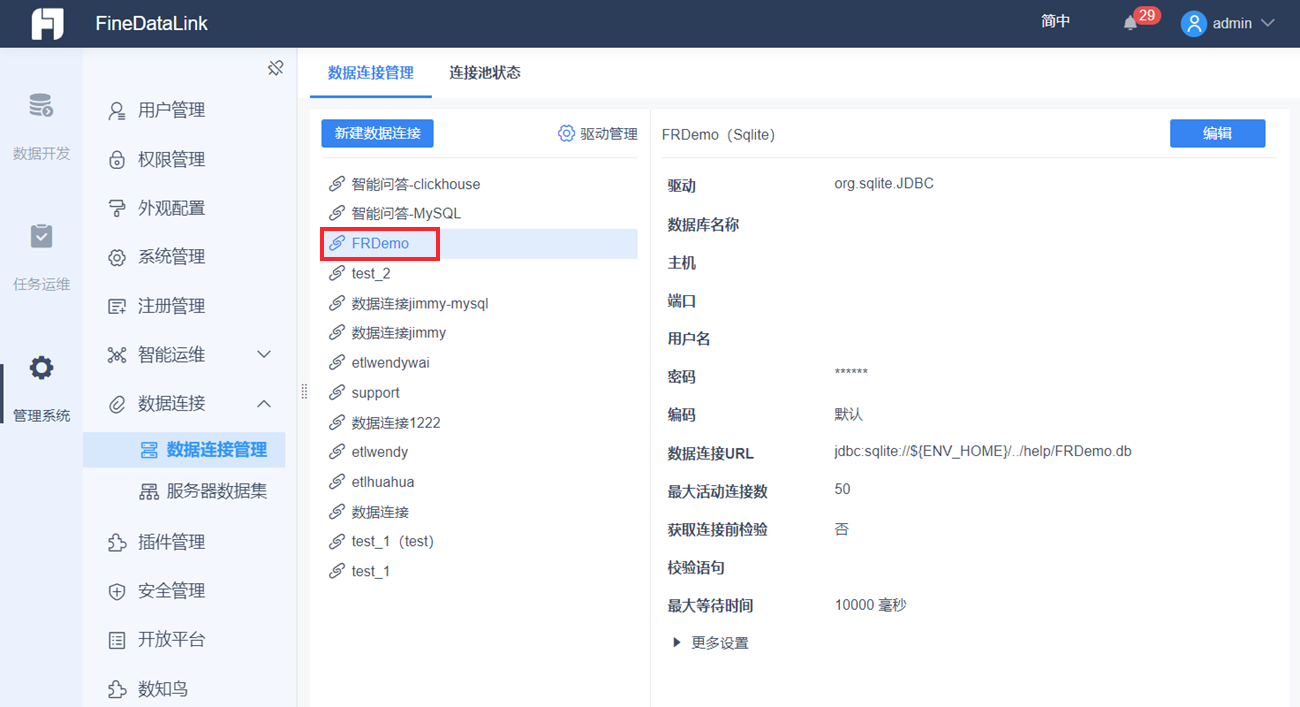Select the 数据连接1222 connection
Viewport: 1300px width, 707px height.
(479, 423)
